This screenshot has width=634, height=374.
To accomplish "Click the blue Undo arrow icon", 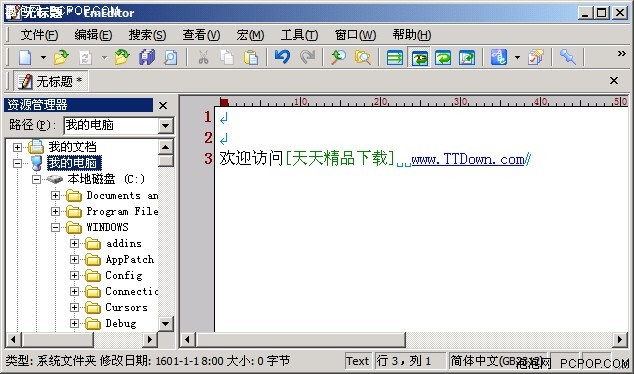I will coord(282,57).
